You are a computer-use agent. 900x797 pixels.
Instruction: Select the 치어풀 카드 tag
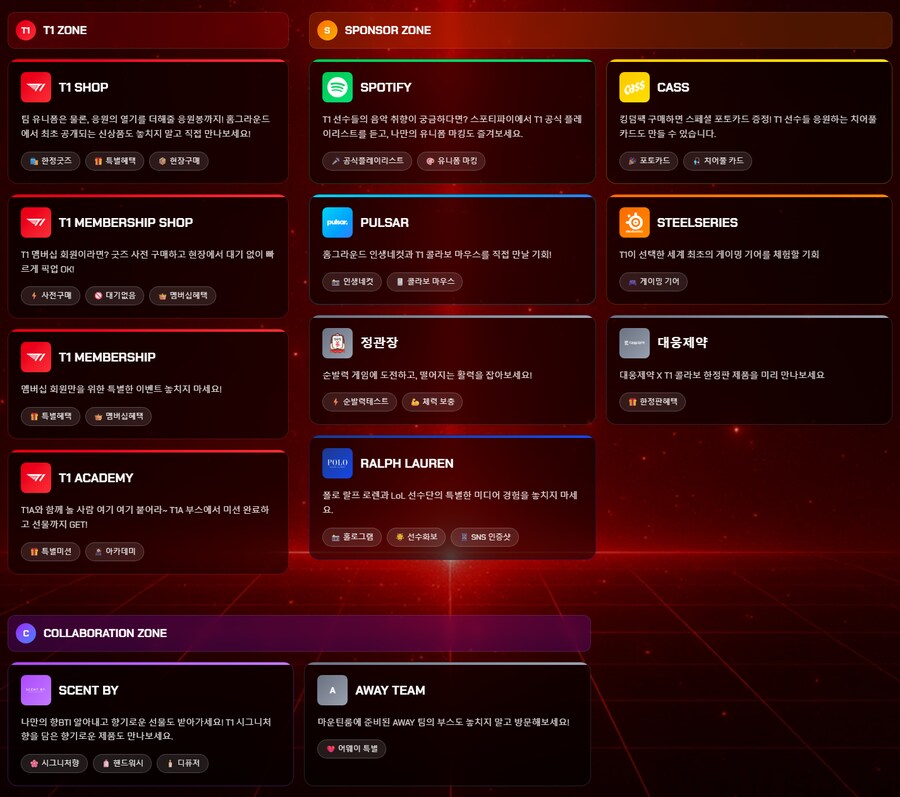[717, 161]
